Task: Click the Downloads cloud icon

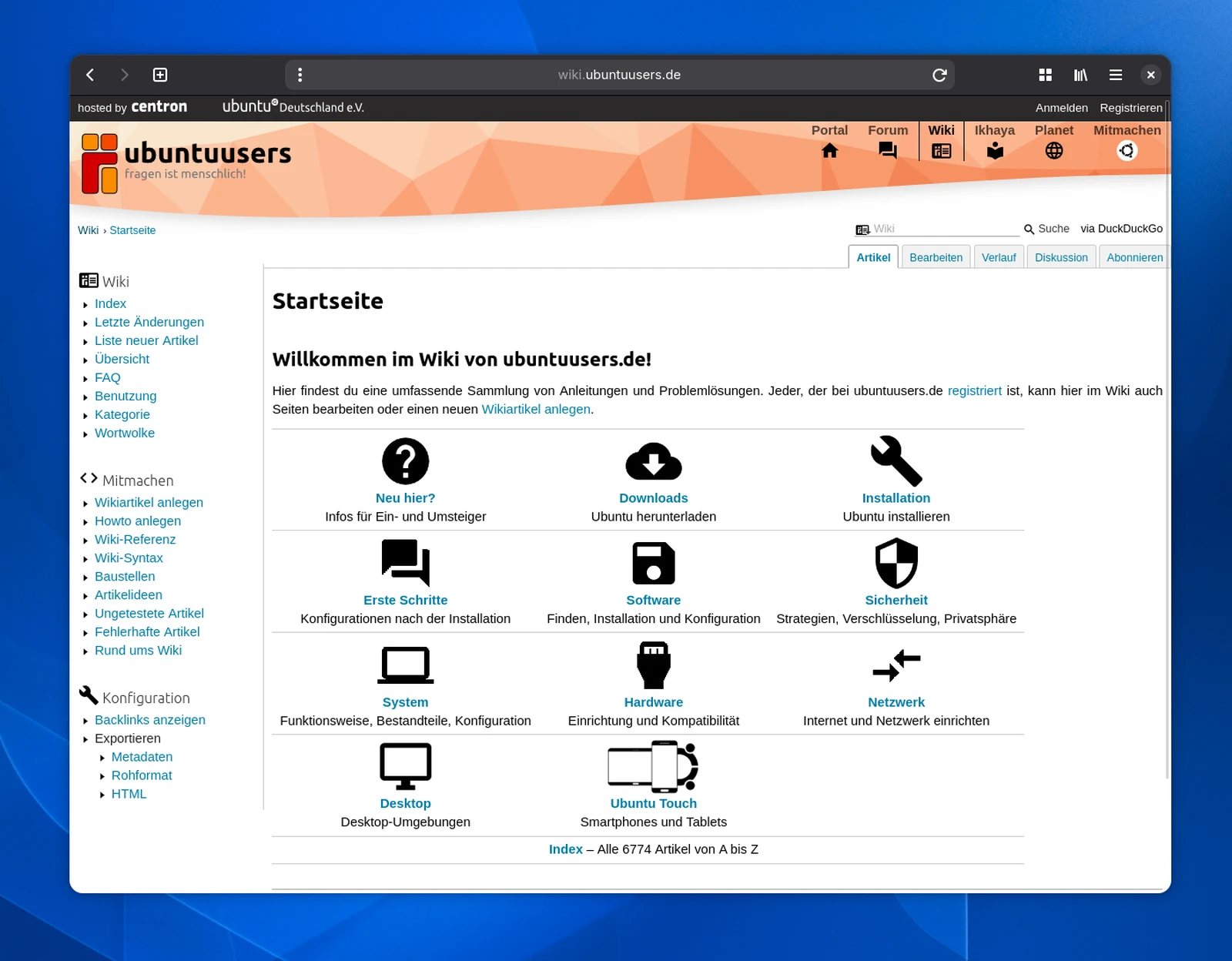Action: (654, 461)
